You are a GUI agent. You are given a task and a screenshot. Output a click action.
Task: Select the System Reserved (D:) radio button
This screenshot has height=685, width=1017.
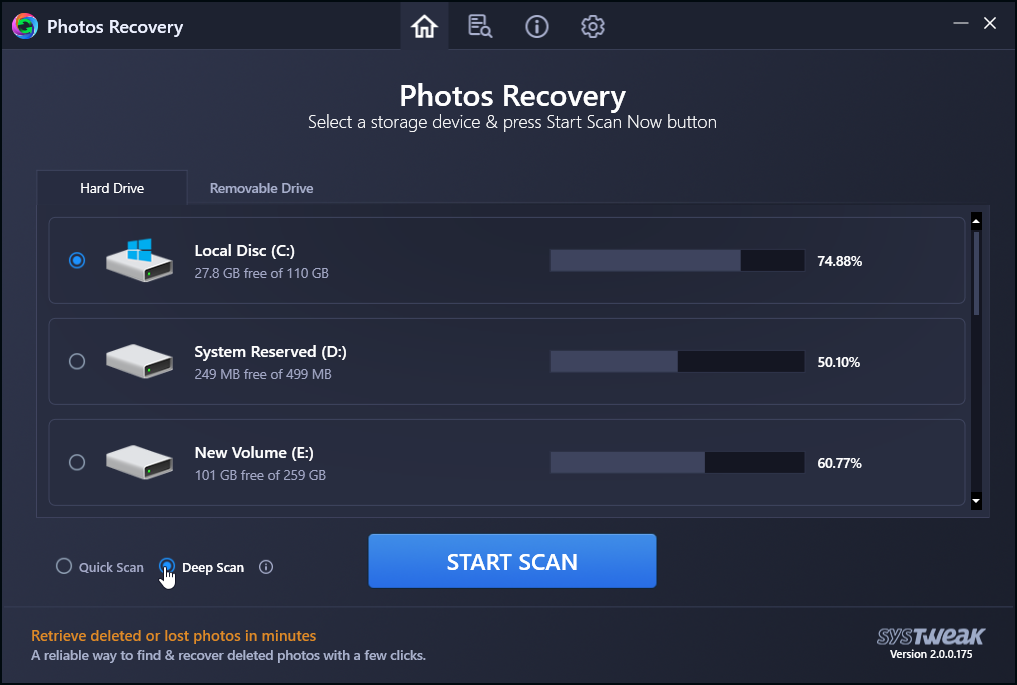[77, 361]
